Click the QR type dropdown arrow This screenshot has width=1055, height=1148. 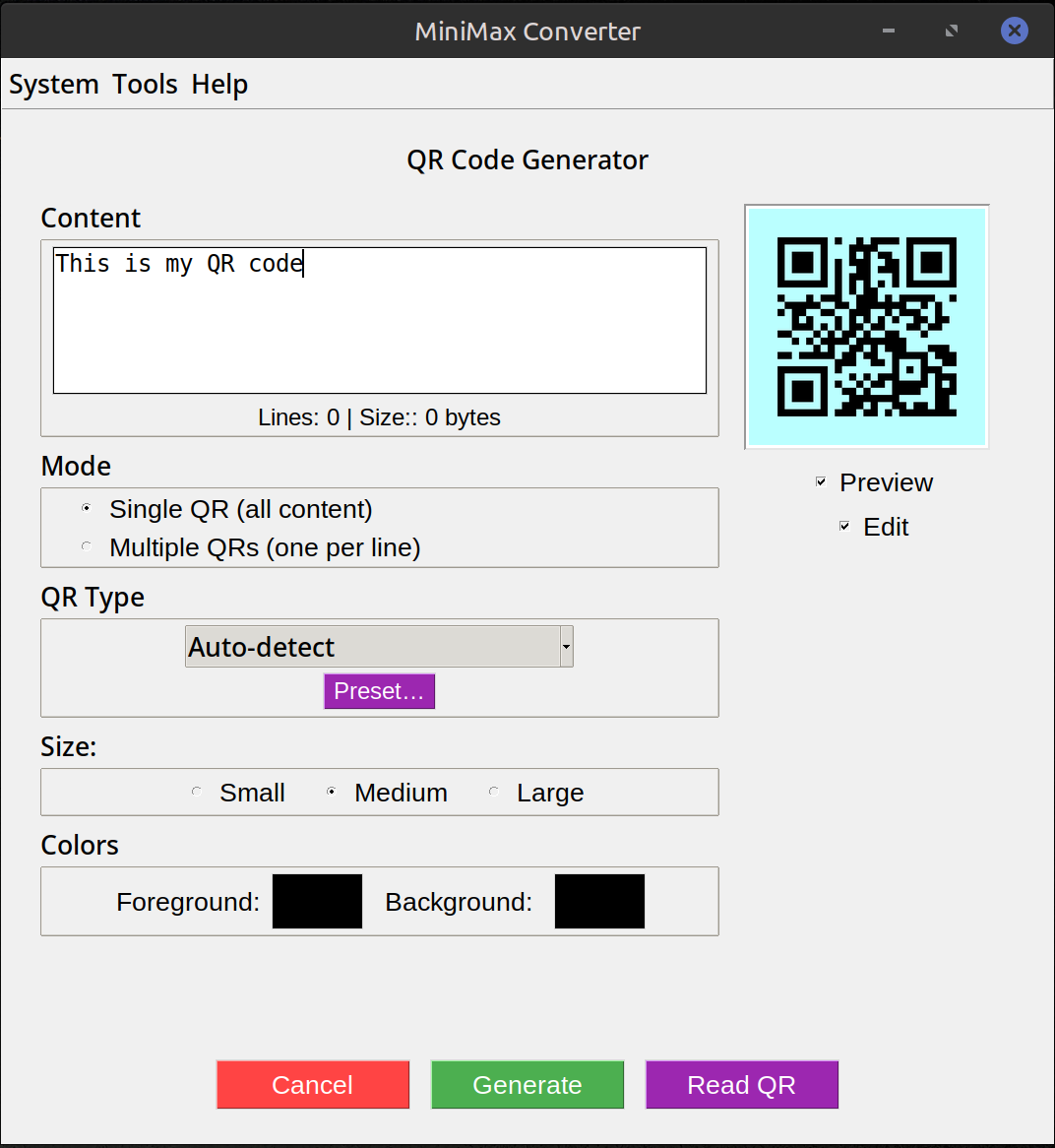click(x=566, y=647)
